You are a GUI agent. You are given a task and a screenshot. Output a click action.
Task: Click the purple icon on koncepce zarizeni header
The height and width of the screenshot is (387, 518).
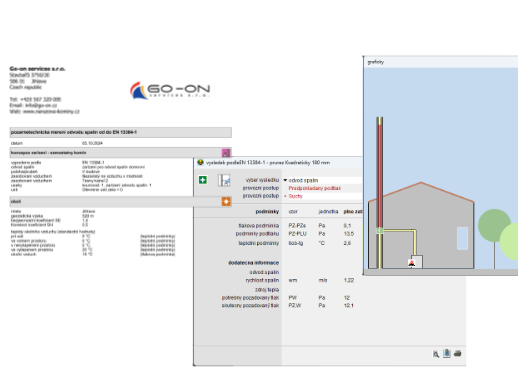pyautogui.click(x=226, y=153)
